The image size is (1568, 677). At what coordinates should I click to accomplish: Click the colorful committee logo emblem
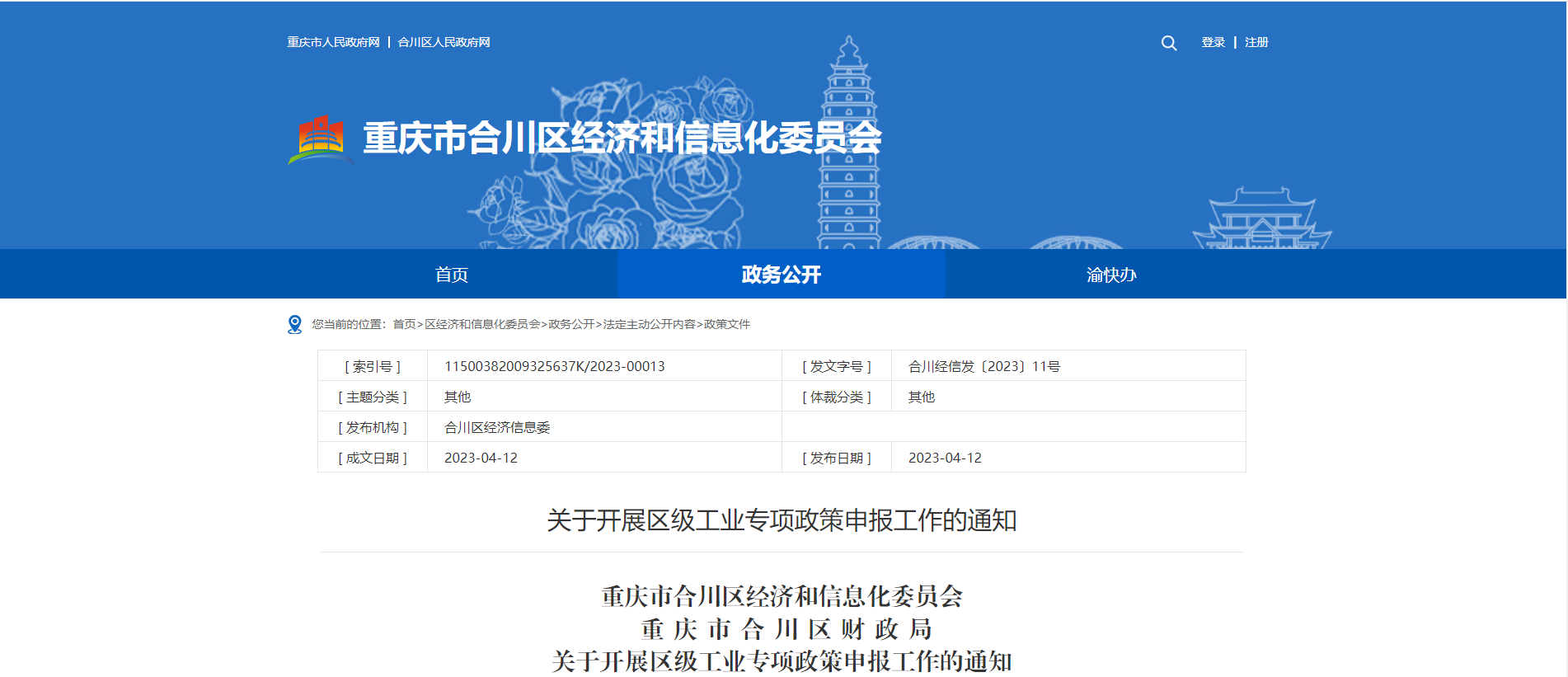point(320,139)
